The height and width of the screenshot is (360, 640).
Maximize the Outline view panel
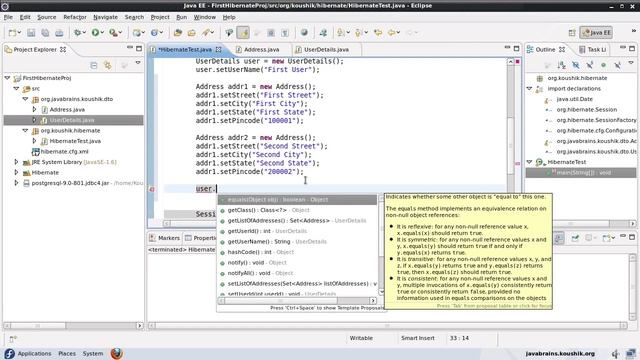click(632, 48)
